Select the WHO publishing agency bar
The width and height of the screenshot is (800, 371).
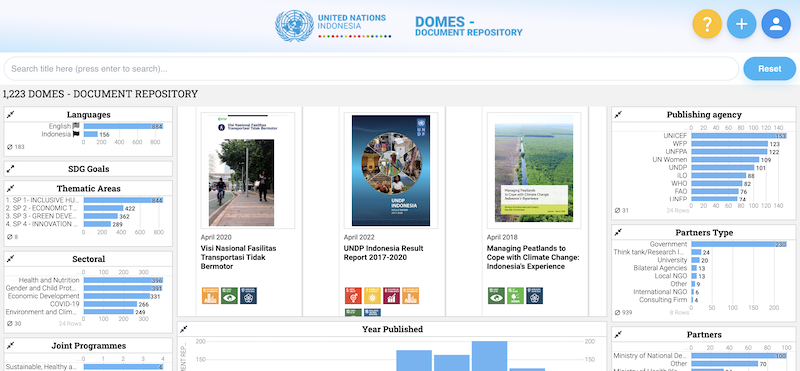tap(717, 183)
